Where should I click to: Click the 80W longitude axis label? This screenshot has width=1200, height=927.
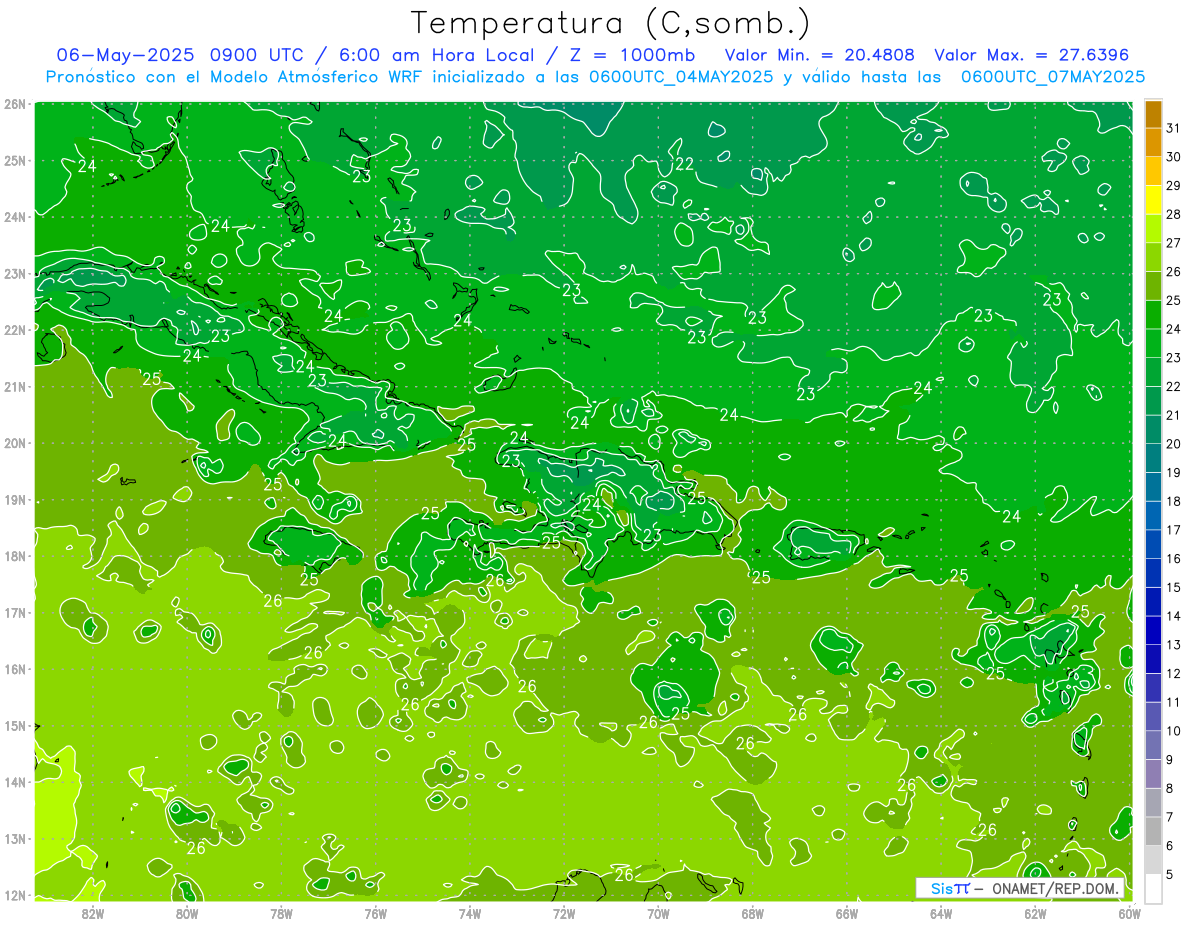[187, 914]
